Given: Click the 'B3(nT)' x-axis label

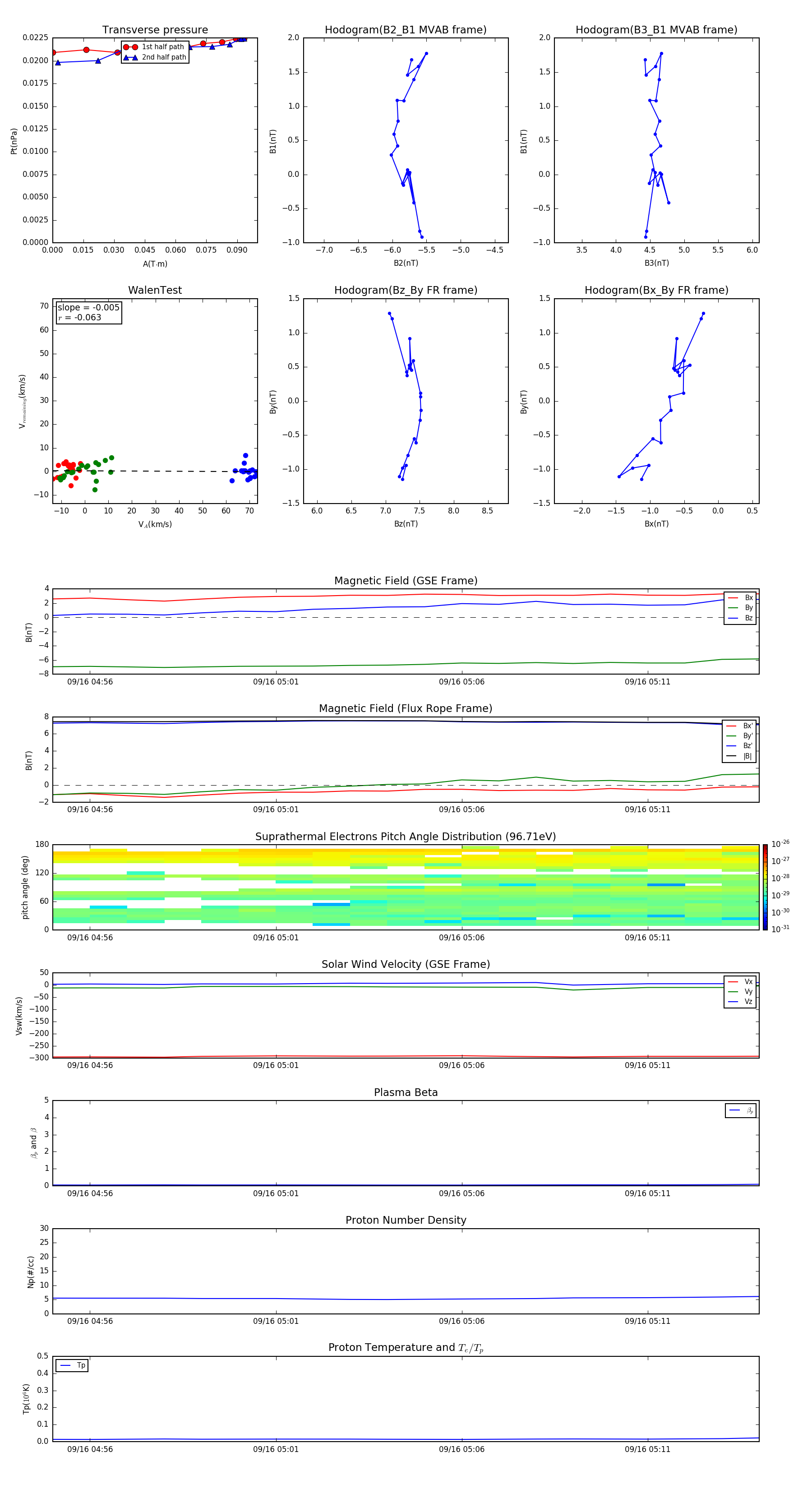Looking at the screenshot, I should pos(656,263).
